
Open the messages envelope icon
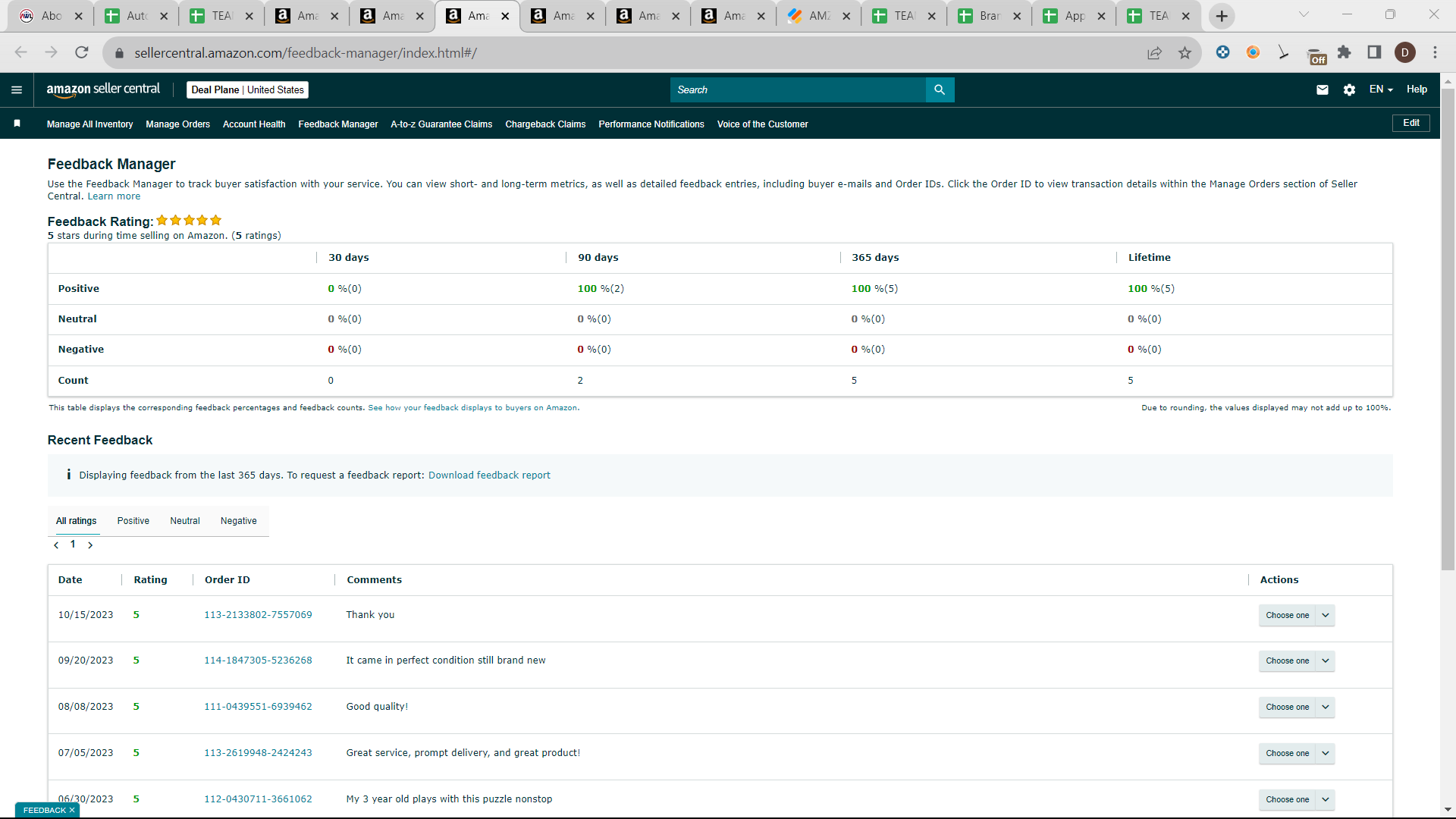point(1323,89)
